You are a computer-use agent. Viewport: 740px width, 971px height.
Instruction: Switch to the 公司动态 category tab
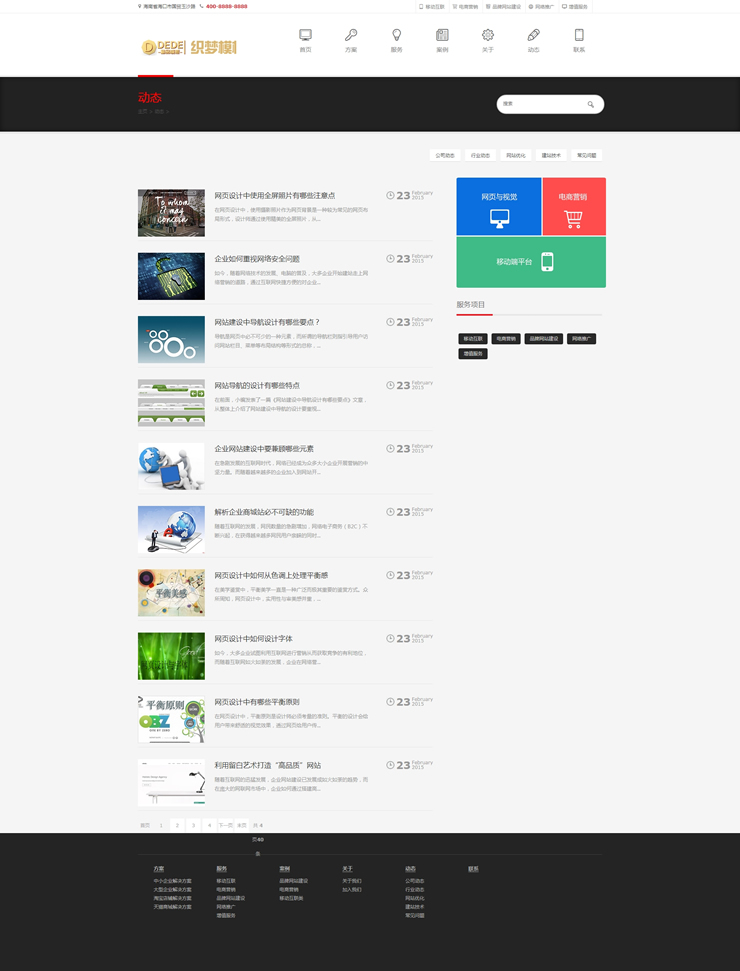click(444, 156)
